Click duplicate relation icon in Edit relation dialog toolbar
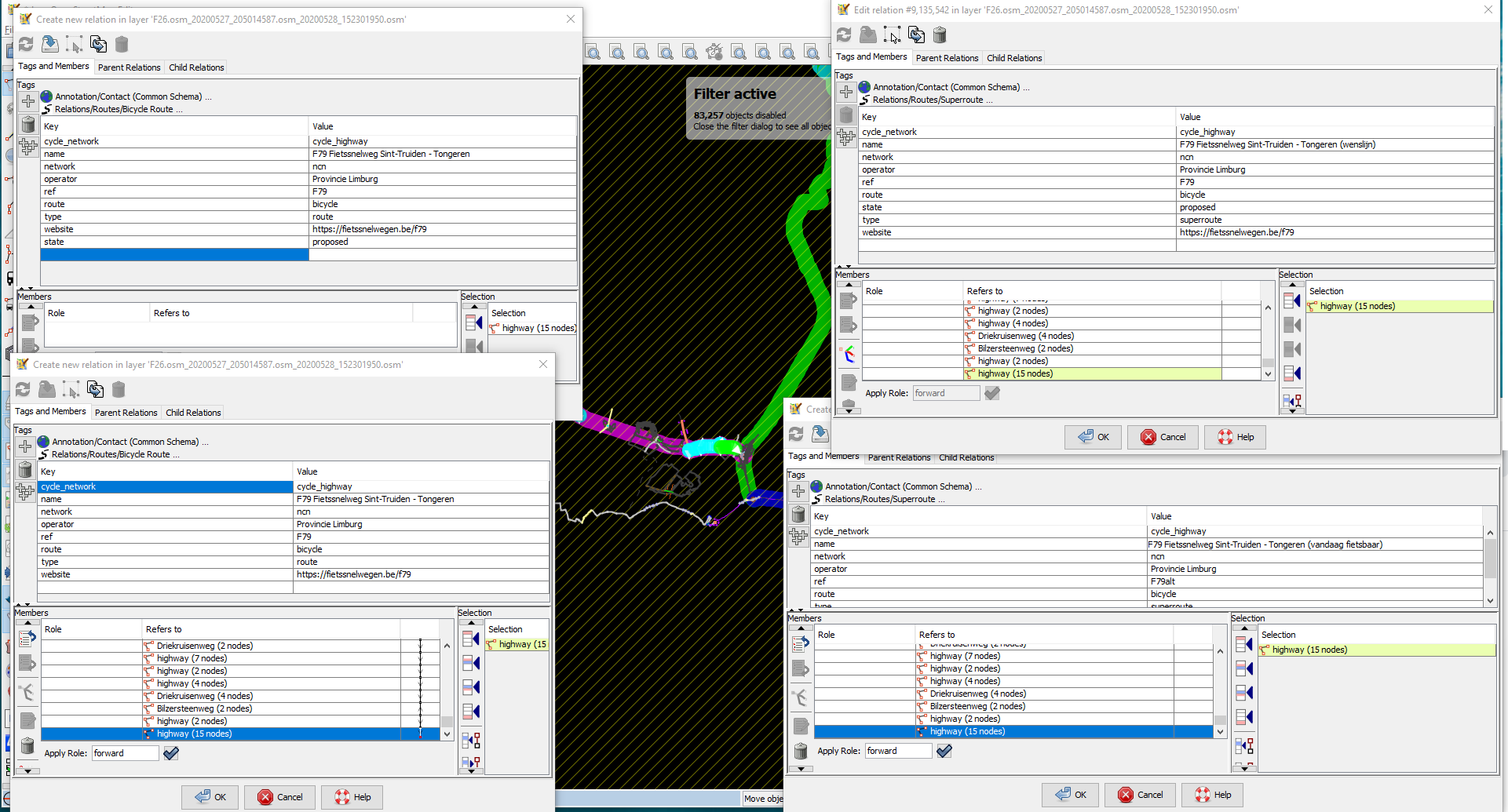The image size is (1508, 812). [x=916, y=35]
